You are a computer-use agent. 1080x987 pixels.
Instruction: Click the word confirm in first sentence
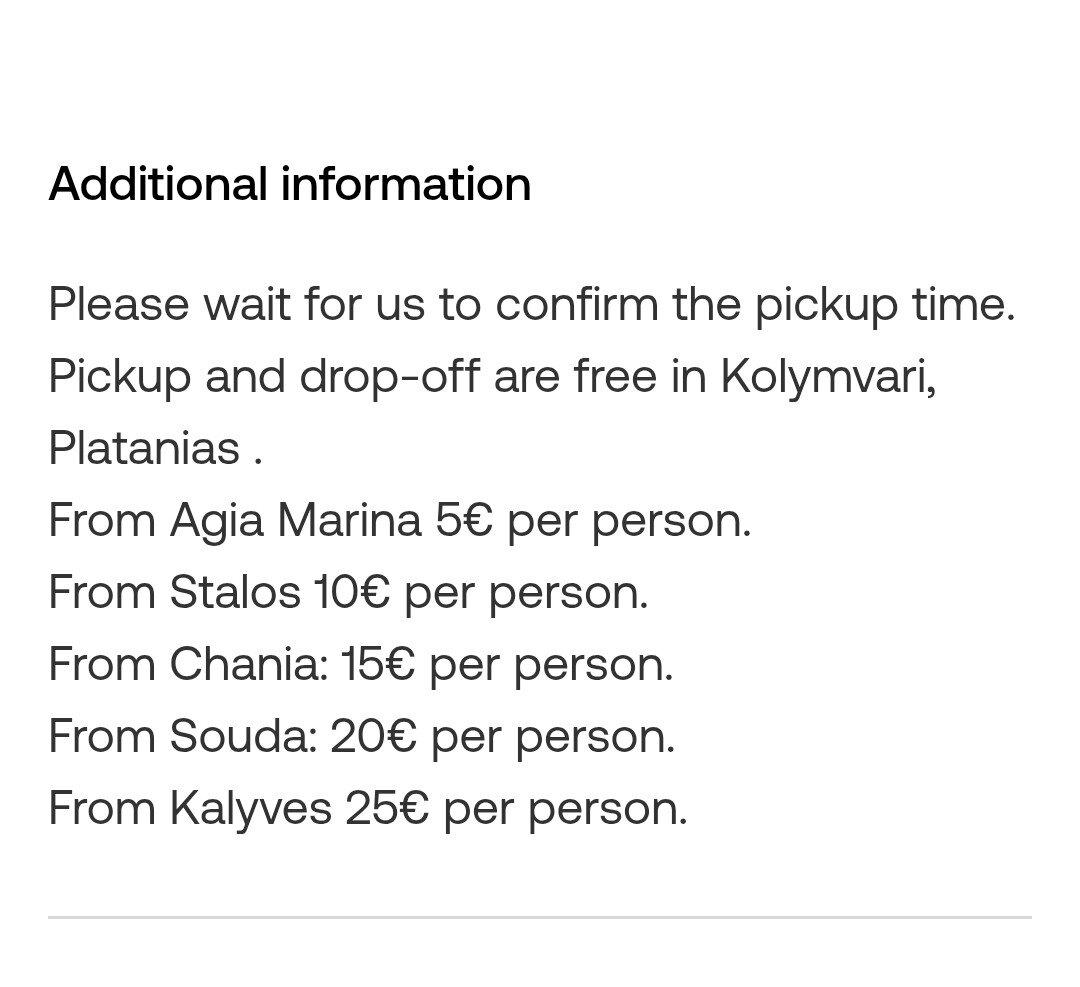[x=577, y=303]
